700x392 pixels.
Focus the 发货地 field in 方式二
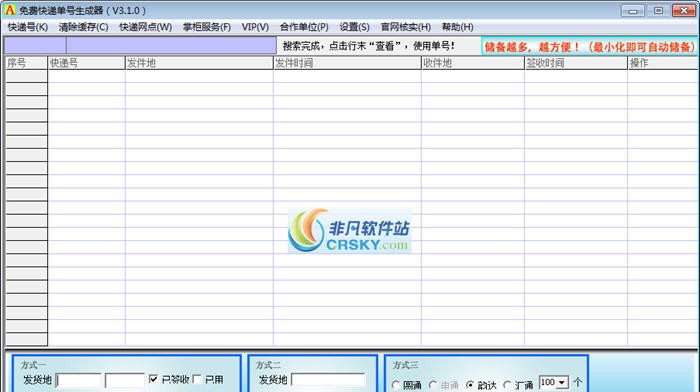coord(329,380)
